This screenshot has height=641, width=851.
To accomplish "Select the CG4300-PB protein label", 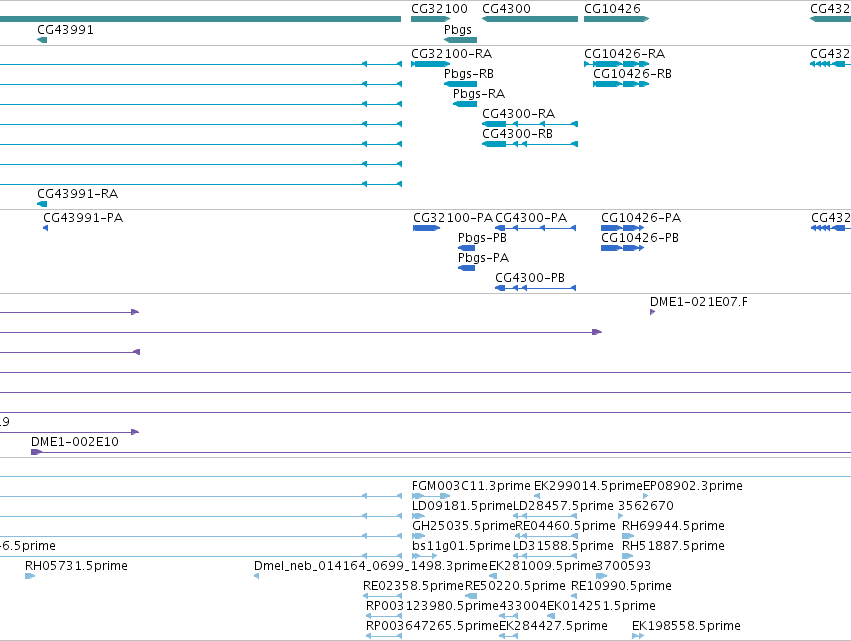I will [x=530, y=278].
